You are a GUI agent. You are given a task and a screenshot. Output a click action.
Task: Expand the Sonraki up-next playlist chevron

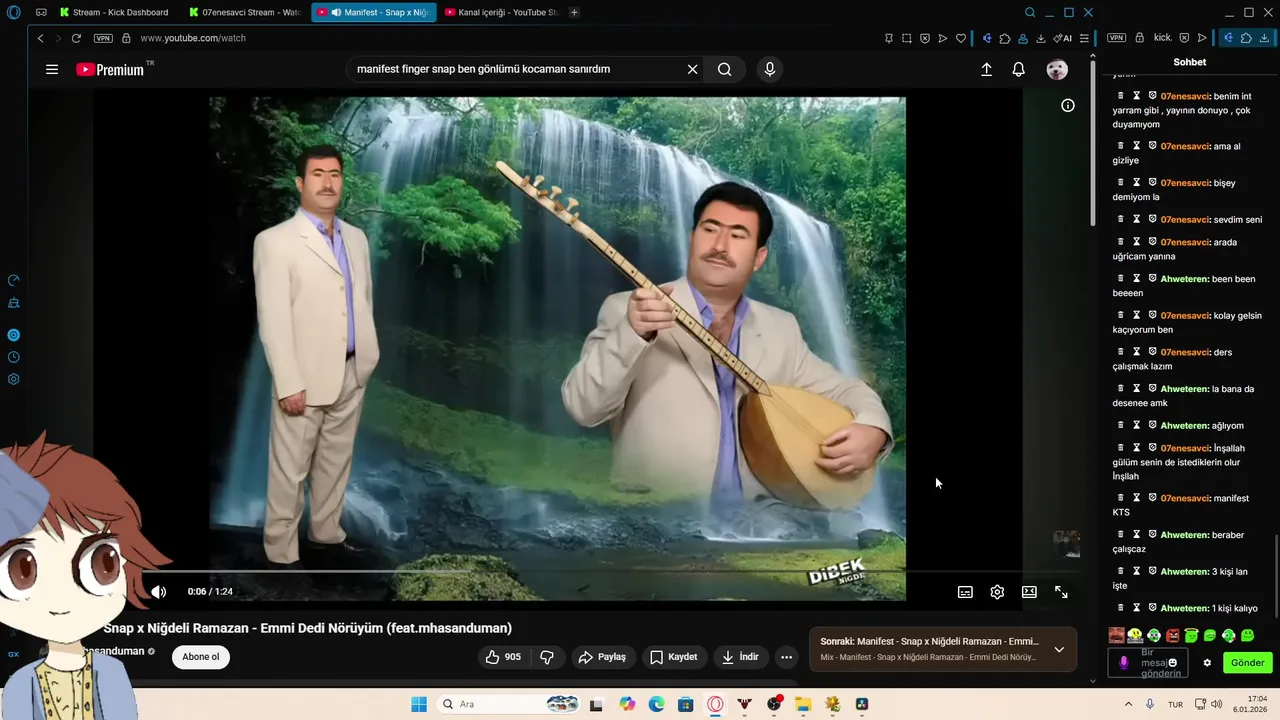(x=1059, y=649)
